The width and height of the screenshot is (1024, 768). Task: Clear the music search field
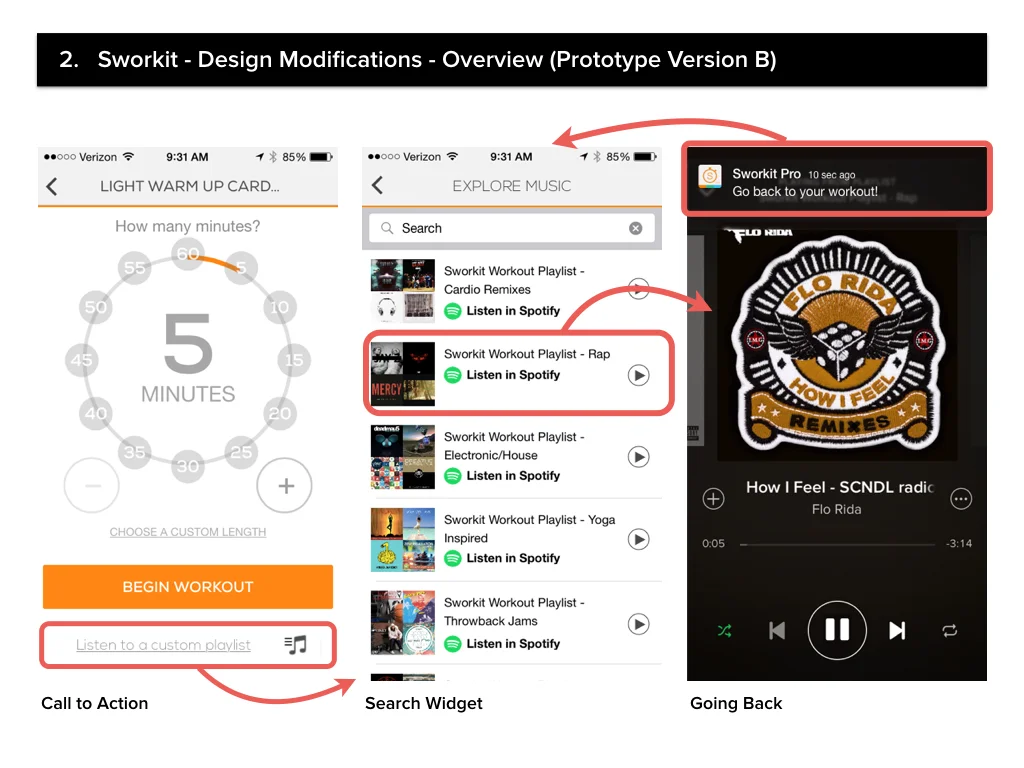(635, 228)
